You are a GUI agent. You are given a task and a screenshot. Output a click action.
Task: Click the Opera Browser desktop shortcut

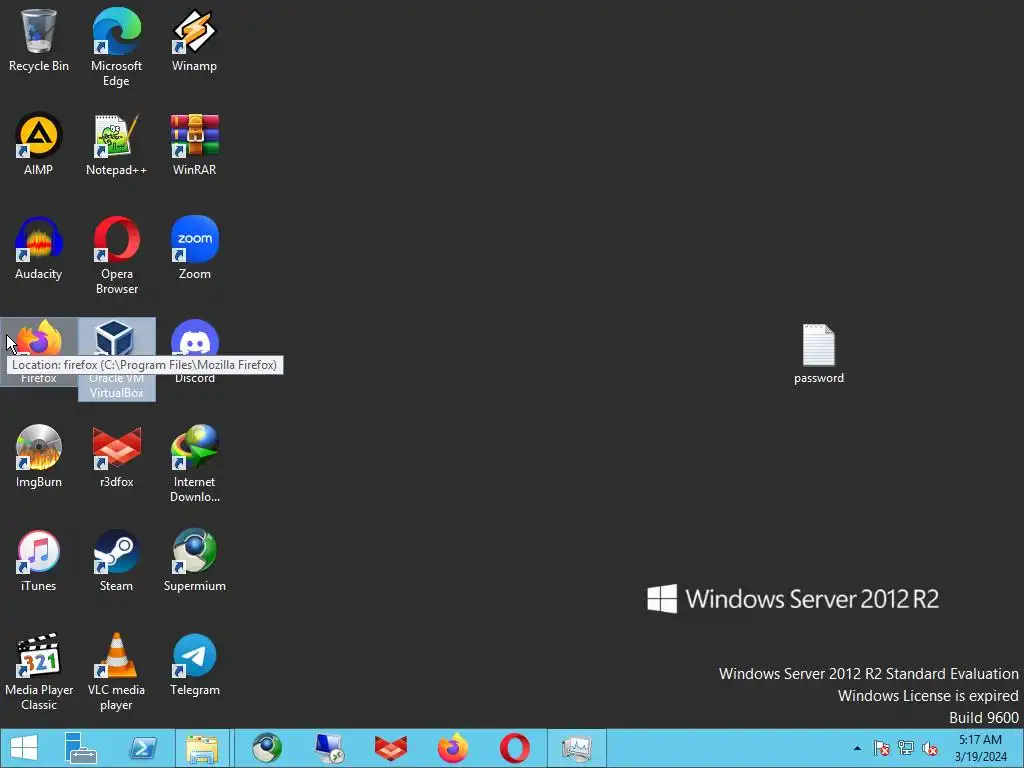(116, 255)
